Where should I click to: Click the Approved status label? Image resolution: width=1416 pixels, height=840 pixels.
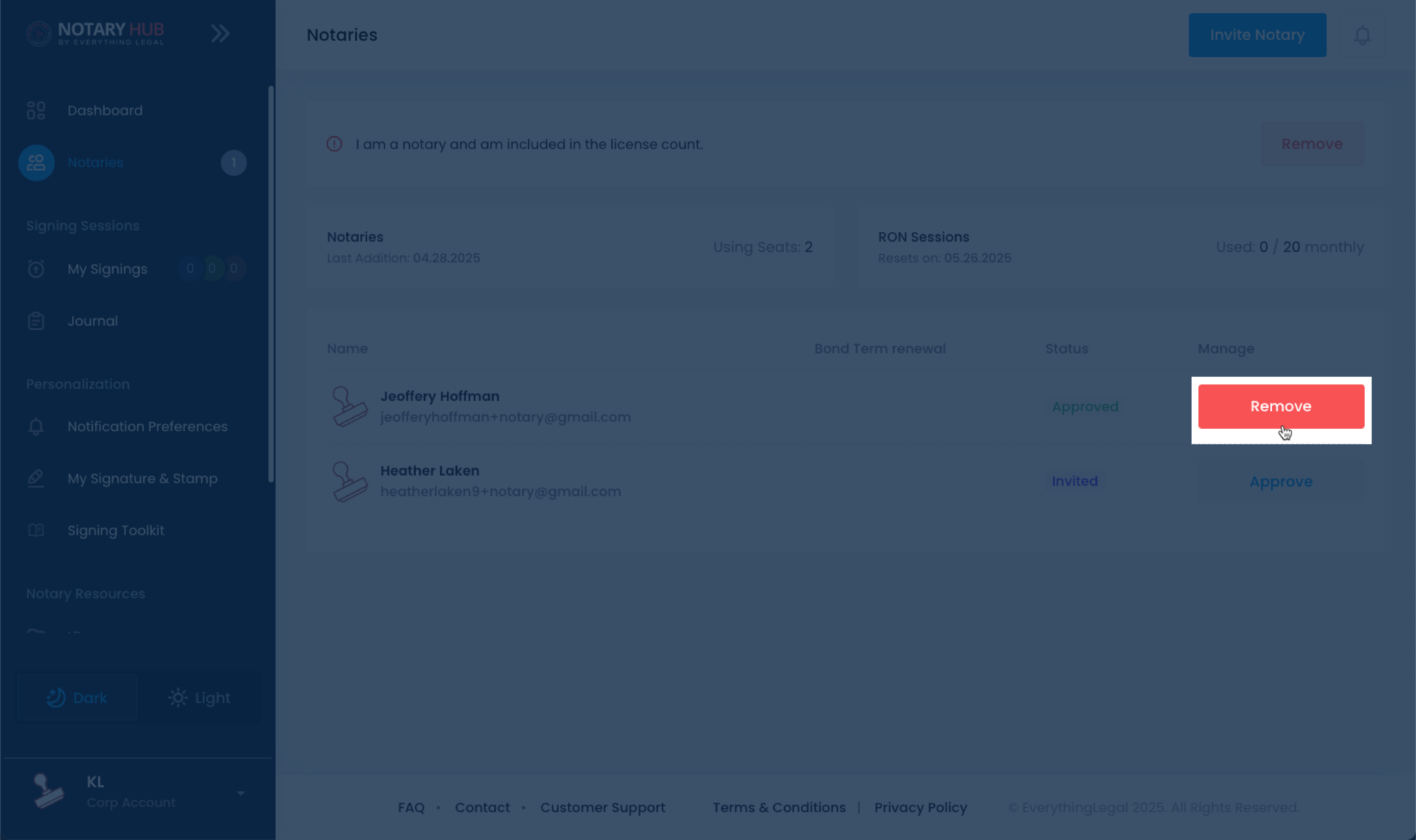1085,406
